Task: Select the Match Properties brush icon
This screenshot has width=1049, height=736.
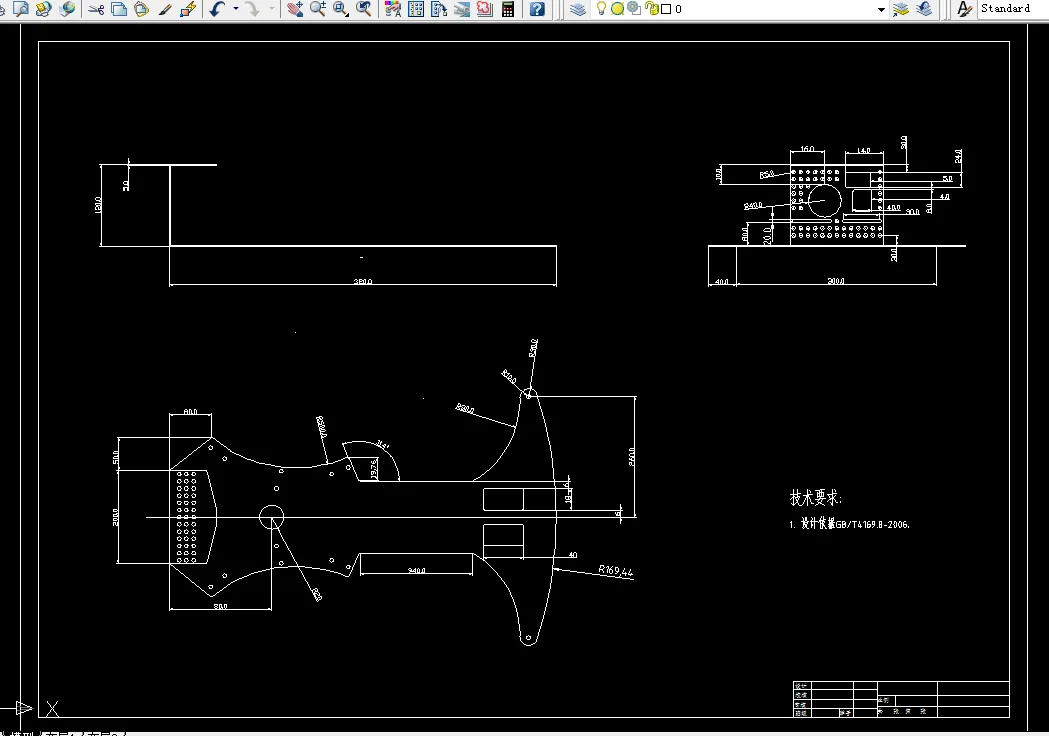Action: tap(165, 9)
